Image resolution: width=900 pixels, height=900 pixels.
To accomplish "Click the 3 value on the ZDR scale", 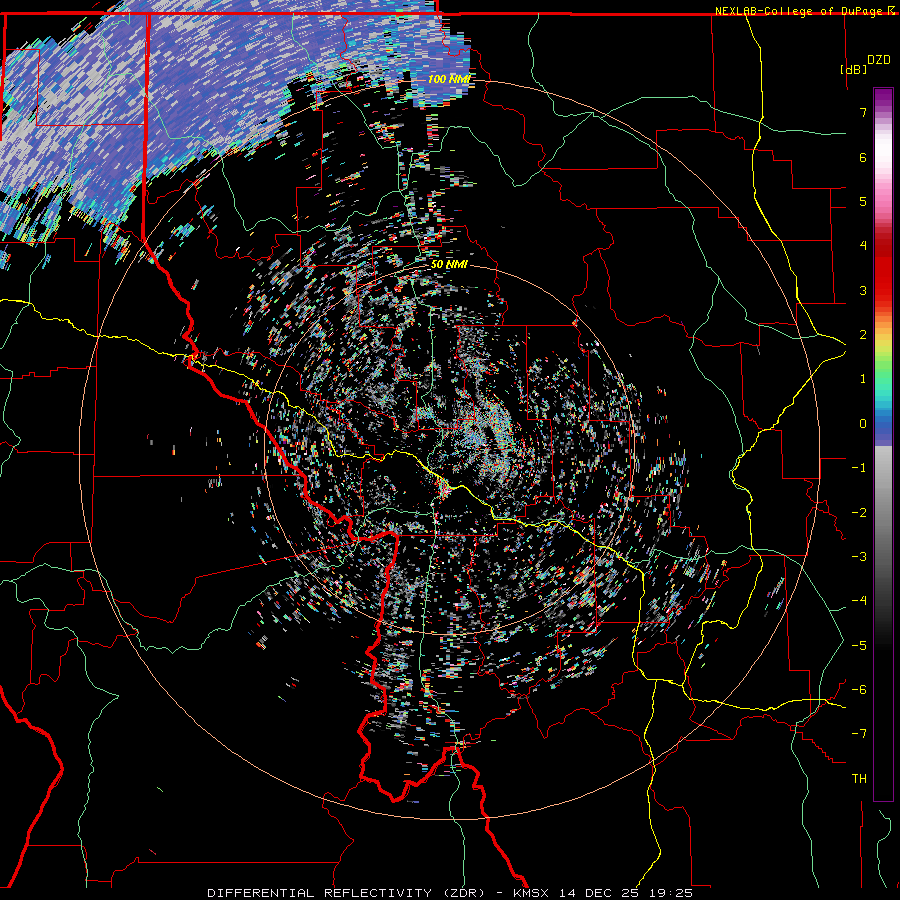I will coord(863,290).
